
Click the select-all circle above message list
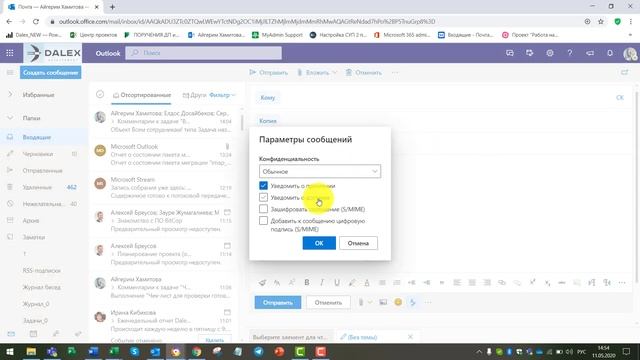pyautogui.click(x=100, y=94)
